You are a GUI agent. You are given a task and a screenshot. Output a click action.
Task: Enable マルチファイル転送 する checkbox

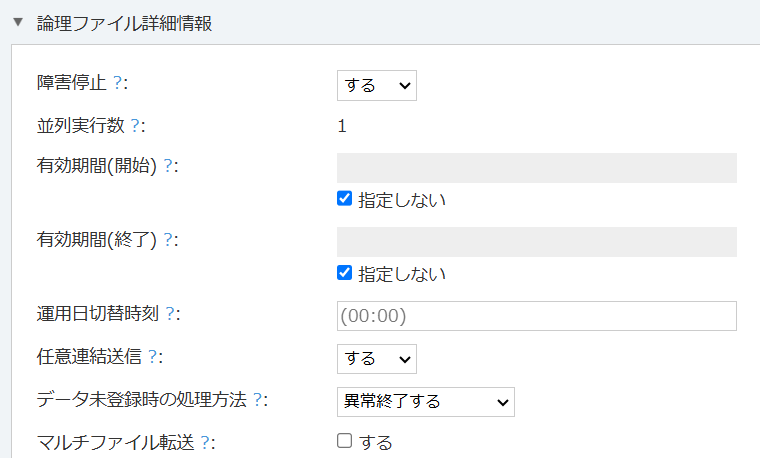344,441
